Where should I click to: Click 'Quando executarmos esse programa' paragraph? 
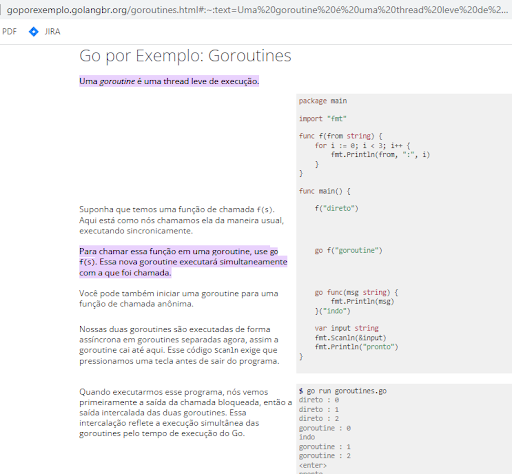click(185, 412)
